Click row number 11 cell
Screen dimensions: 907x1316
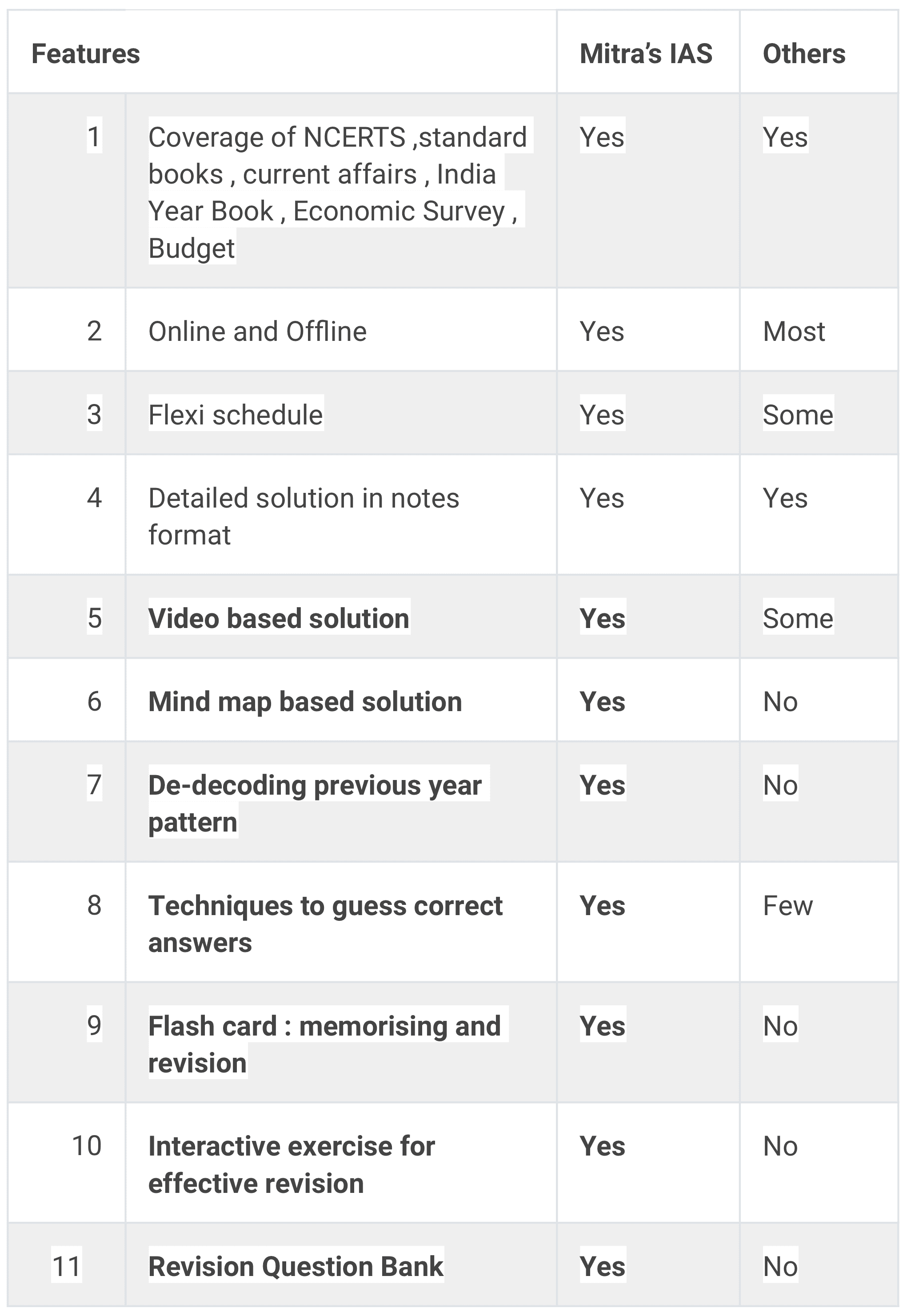pos(67,1266)
